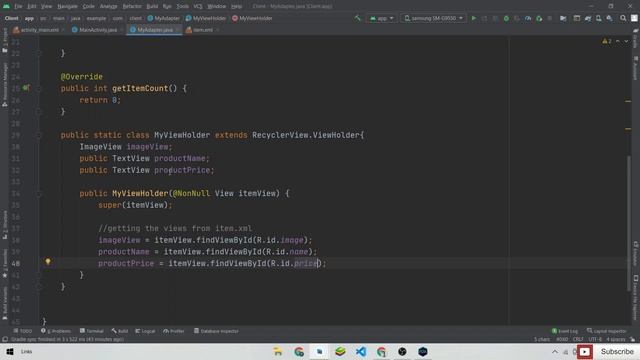Click the MyAdapter breadcrumb in navigation bar

point(164,18)
